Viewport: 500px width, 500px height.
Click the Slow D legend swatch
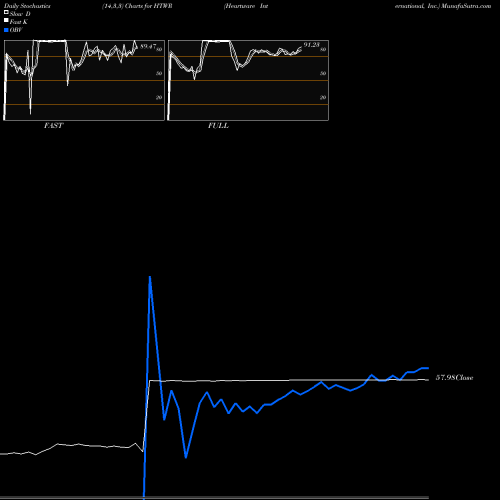click(6, 12)
